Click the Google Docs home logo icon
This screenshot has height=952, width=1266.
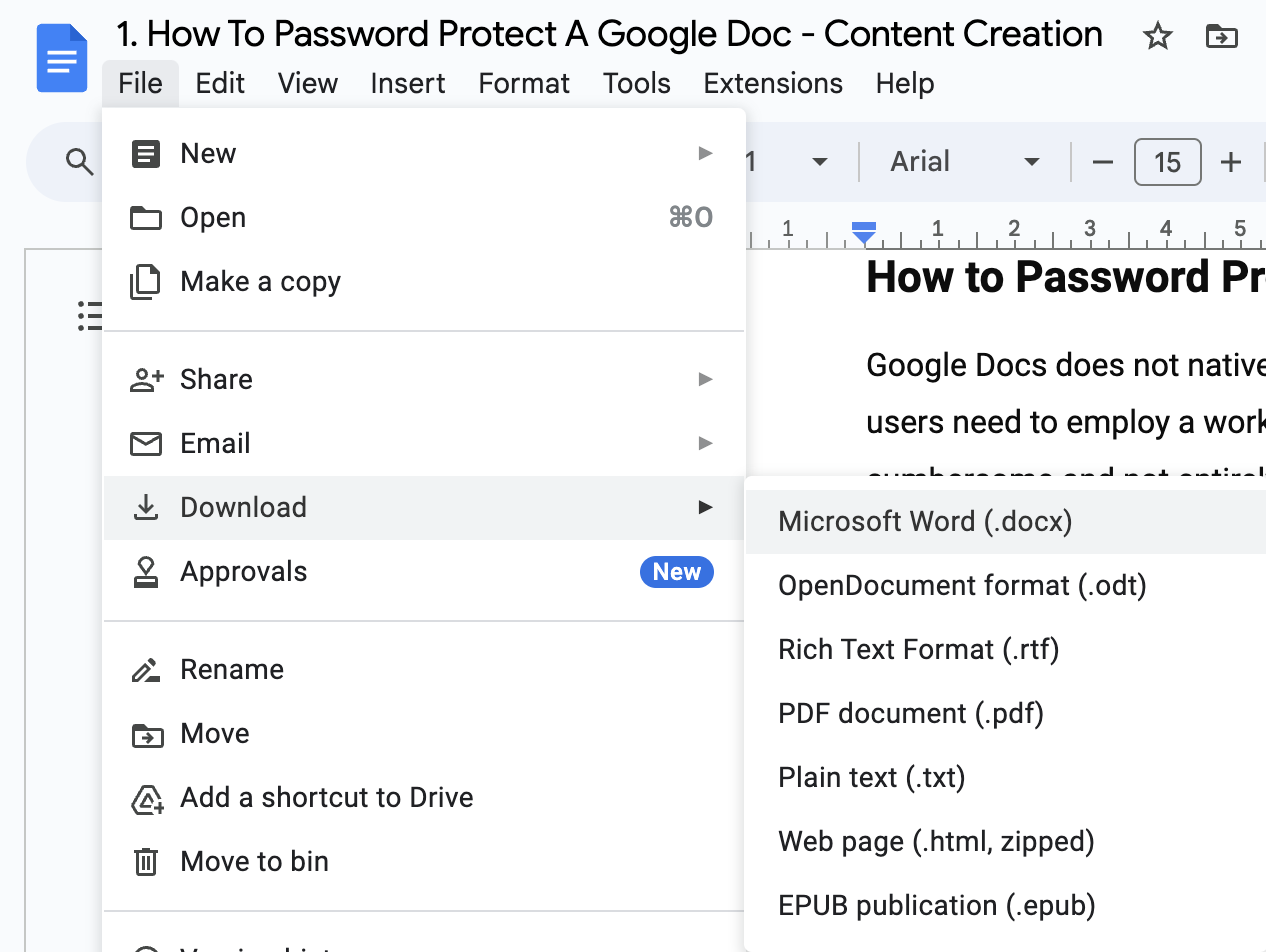point(62,58)
